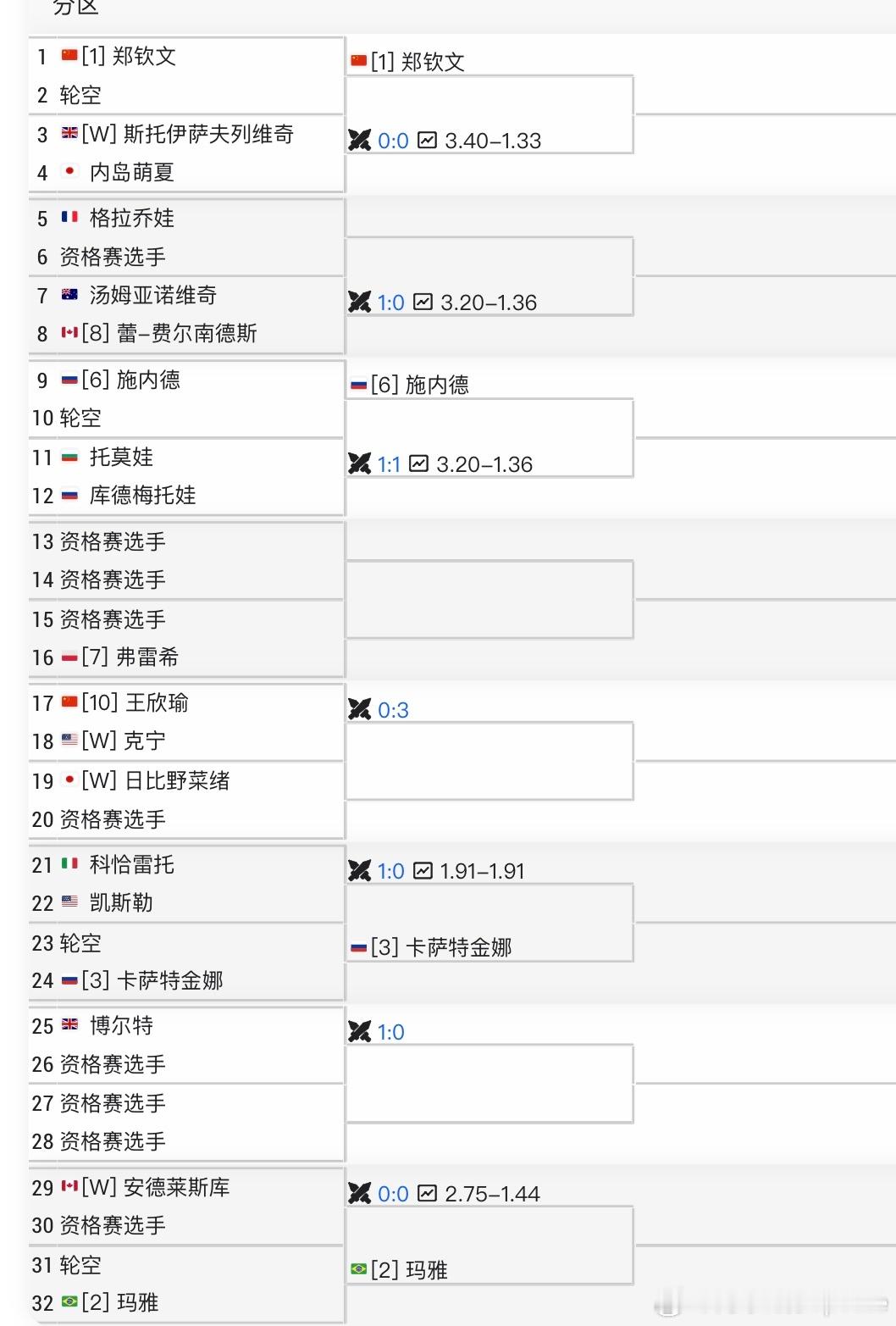Select player [7] 弗雷希
The width and height of the screenshot is (896, 1326).
click(x=130, y=657)
